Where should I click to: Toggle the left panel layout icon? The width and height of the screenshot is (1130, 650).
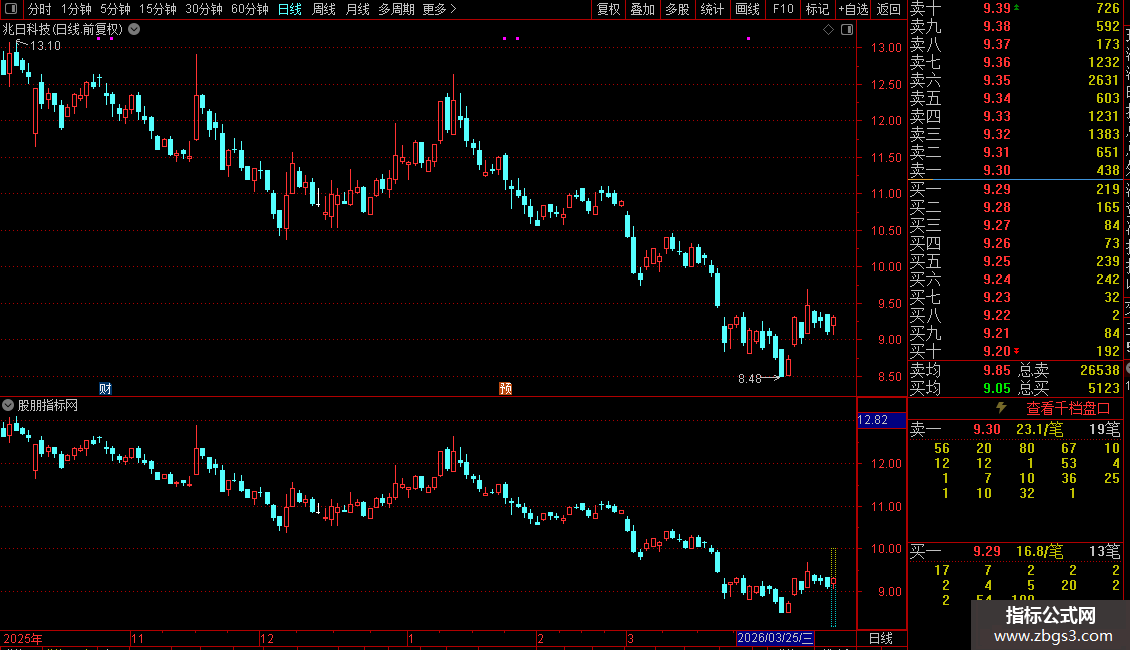pos(11,9)
